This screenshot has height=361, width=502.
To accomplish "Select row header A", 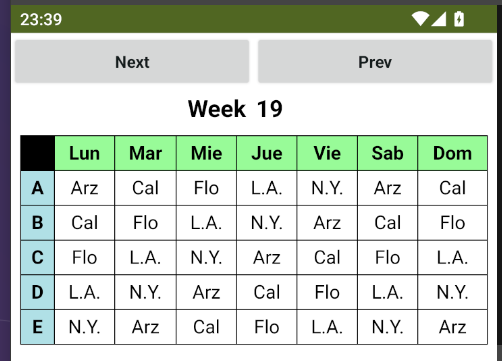I will 38,188.
